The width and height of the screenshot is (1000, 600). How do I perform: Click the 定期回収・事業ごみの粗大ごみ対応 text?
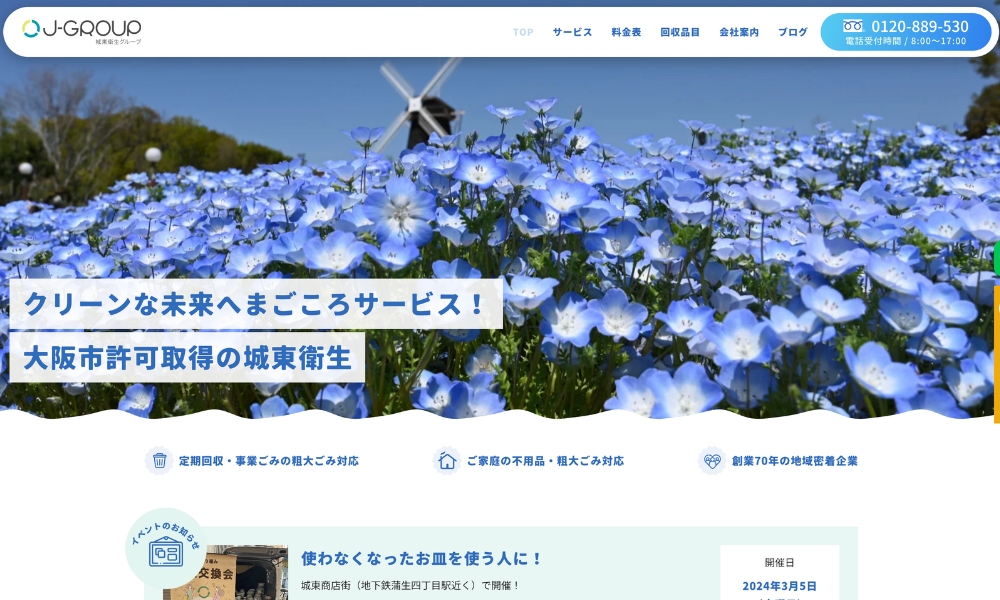[269, 461]
